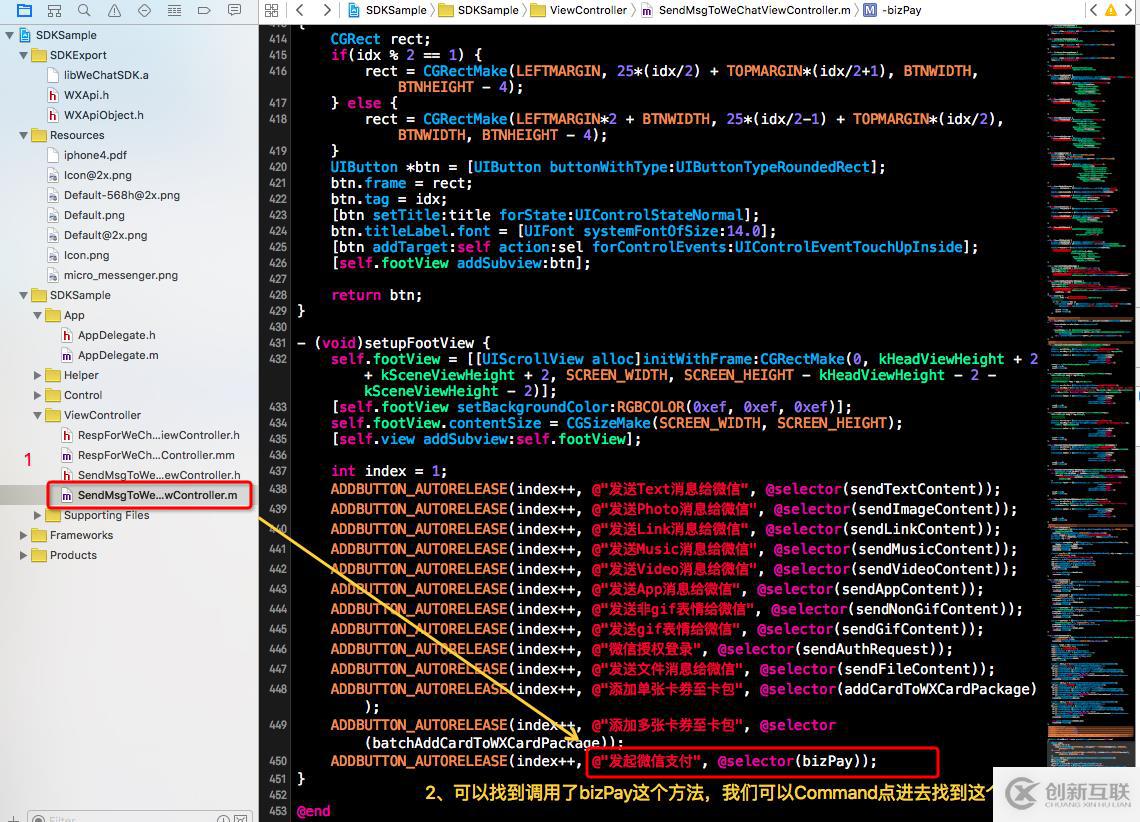
Task: Expand the Control folder
Action: [x=37, y=395]
